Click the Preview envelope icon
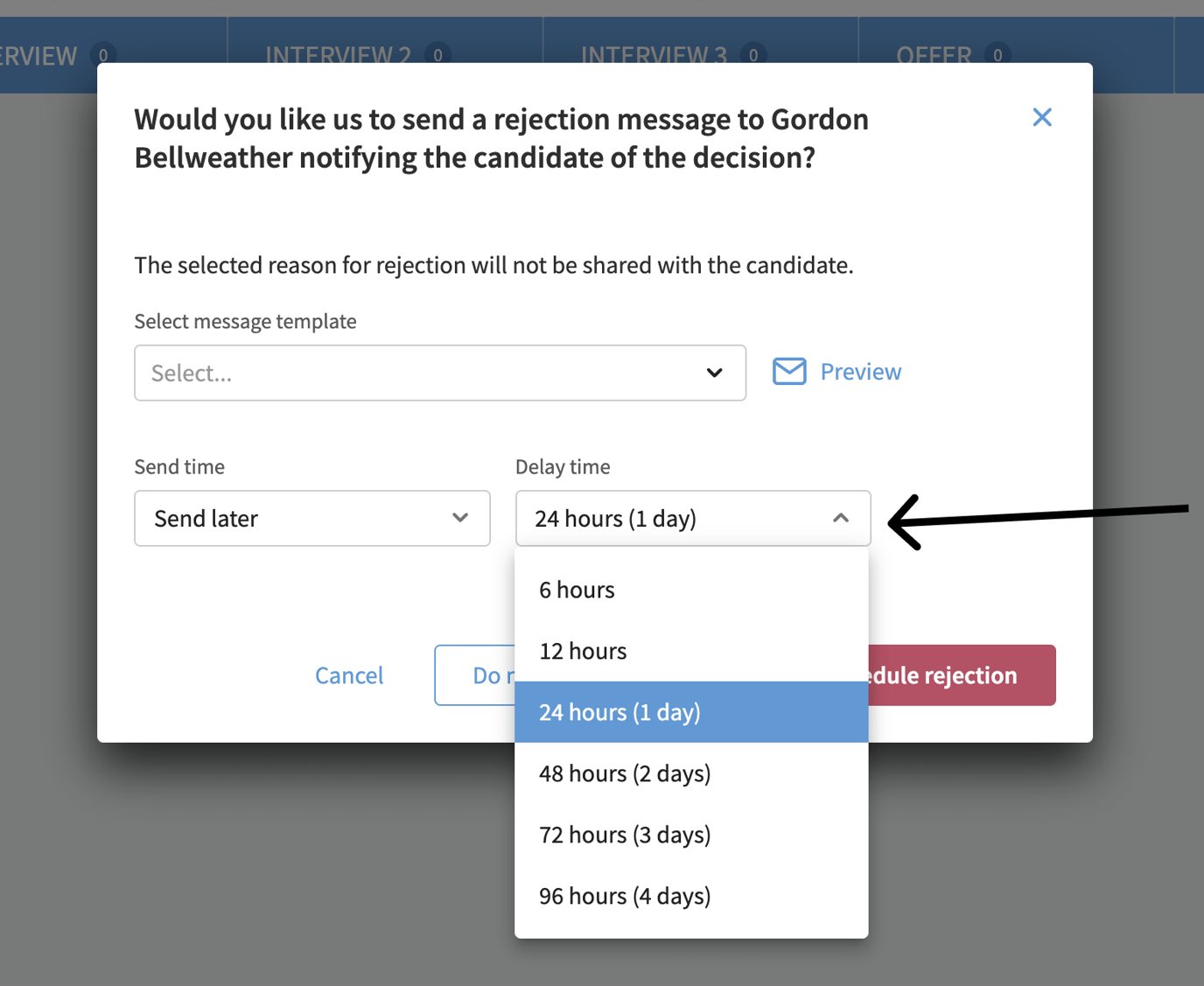Viewport: 1204px width, 986px height. coord(789,371)
